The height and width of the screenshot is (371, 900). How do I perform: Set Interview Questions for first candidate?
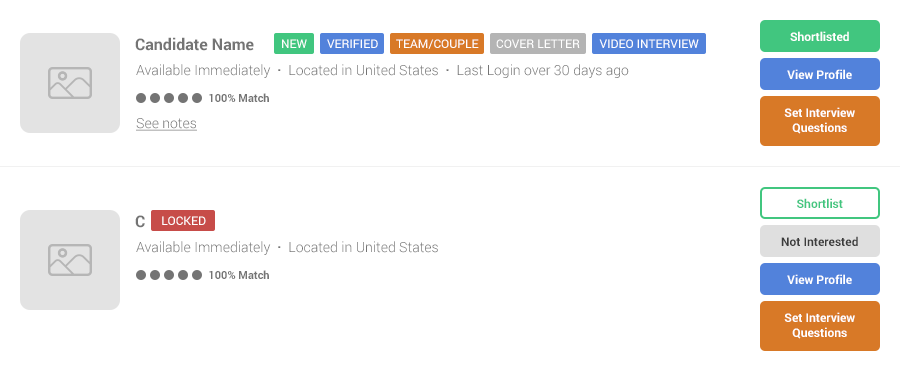tap(820, 121)
